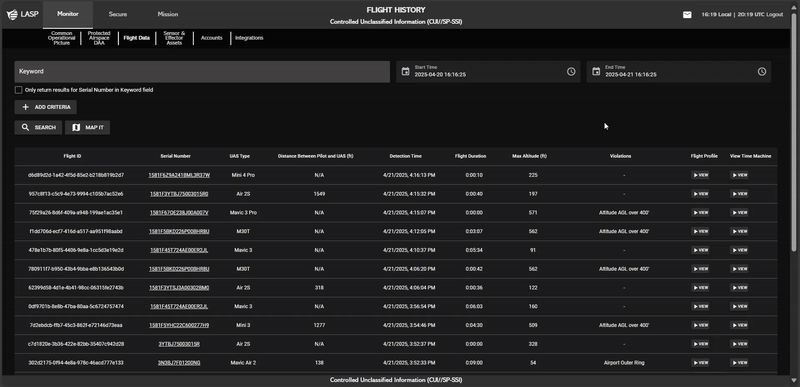Select the distance value 1549
The image size is (800, 387).
pyautogui.click(x=319, y=194)
